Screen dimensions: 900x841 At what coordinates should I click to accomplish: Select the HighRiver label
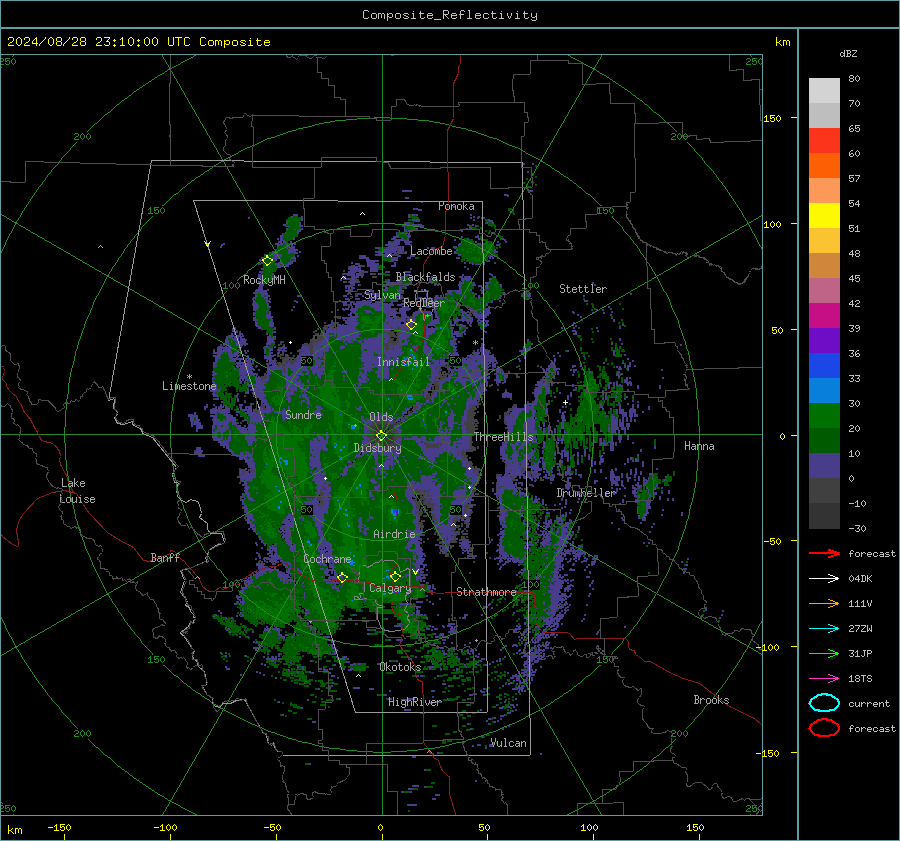tap(414, 702)
